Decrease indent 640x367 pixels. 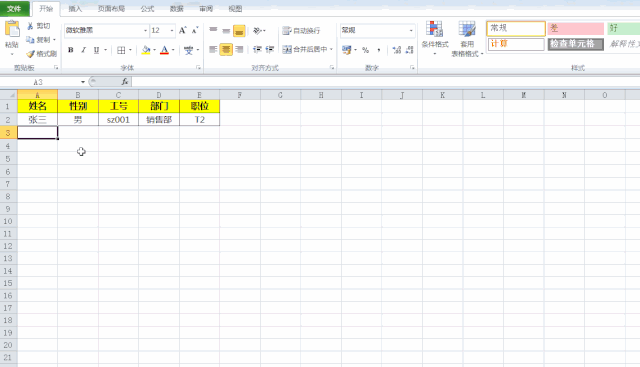pyautogui.click(x=257, y=49)
